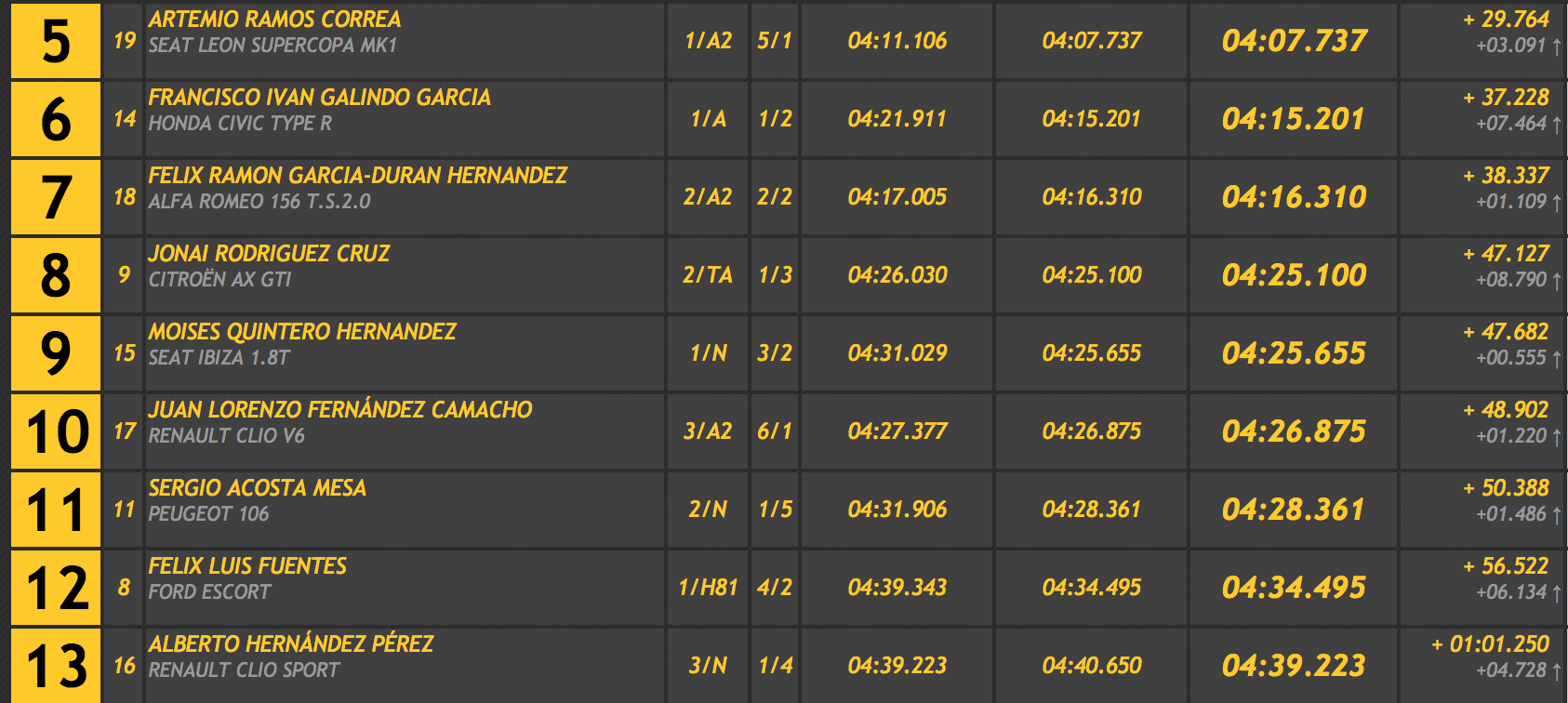Image resolution: width=1568 pixels, height=703 pixels.
Task: Click the yellow position 12 badge
Action: coord(56,588)
